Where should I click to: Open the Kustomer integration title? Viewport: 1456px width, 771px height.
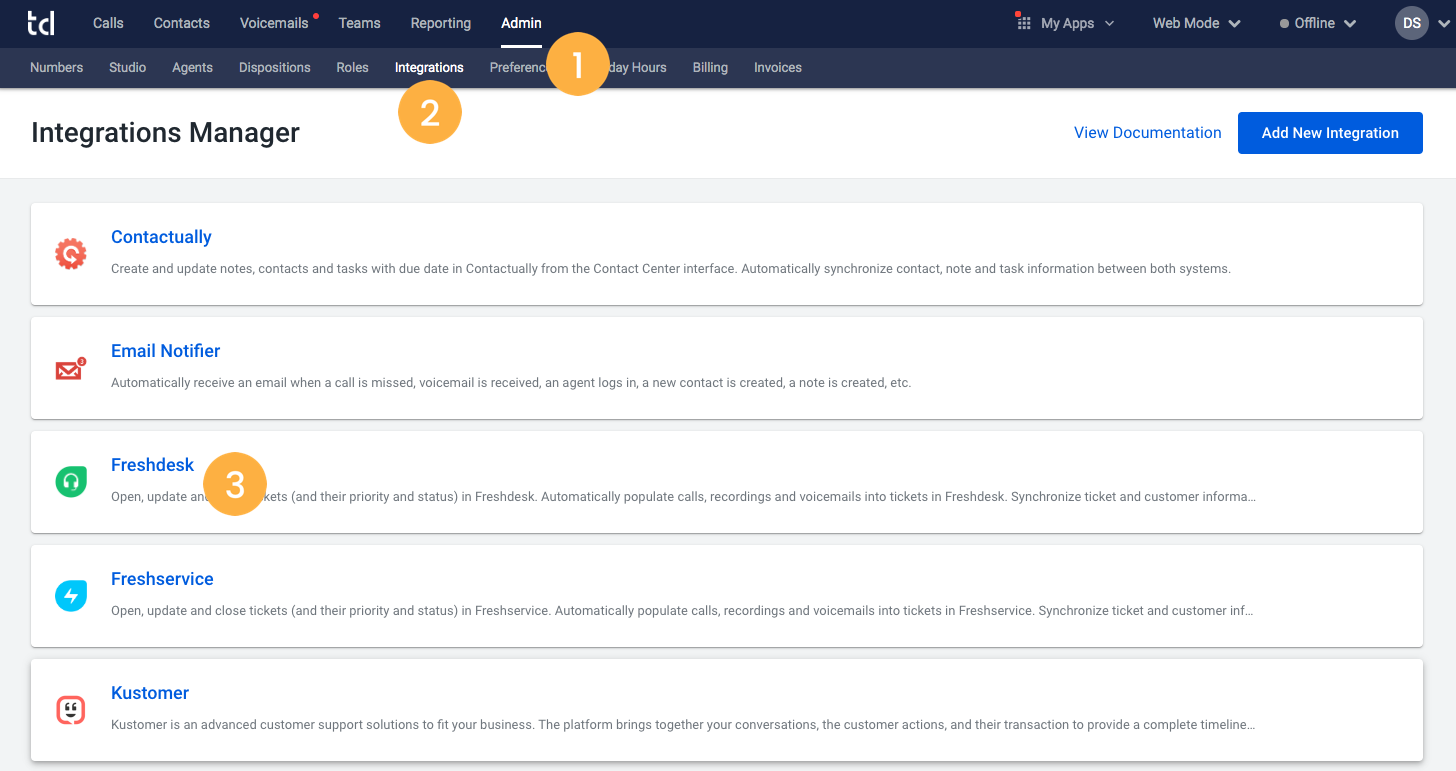click(x=150, y=693)
